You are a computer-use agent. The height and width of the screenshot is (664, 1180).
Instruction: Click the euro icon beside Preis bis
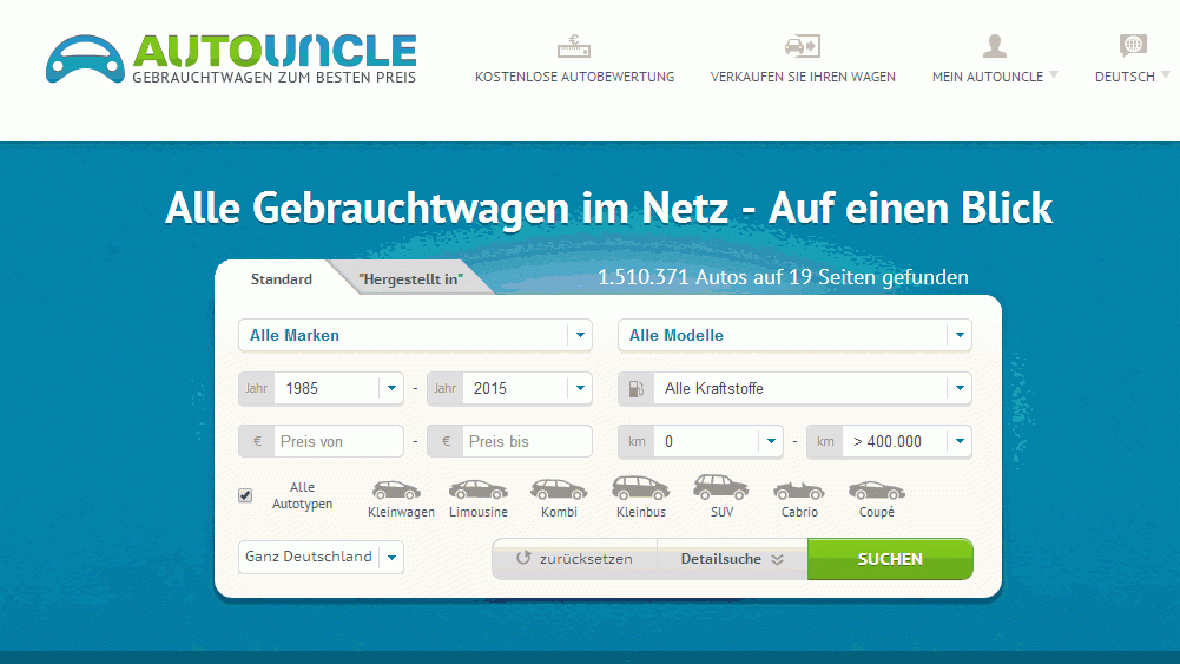coord(446,441)
